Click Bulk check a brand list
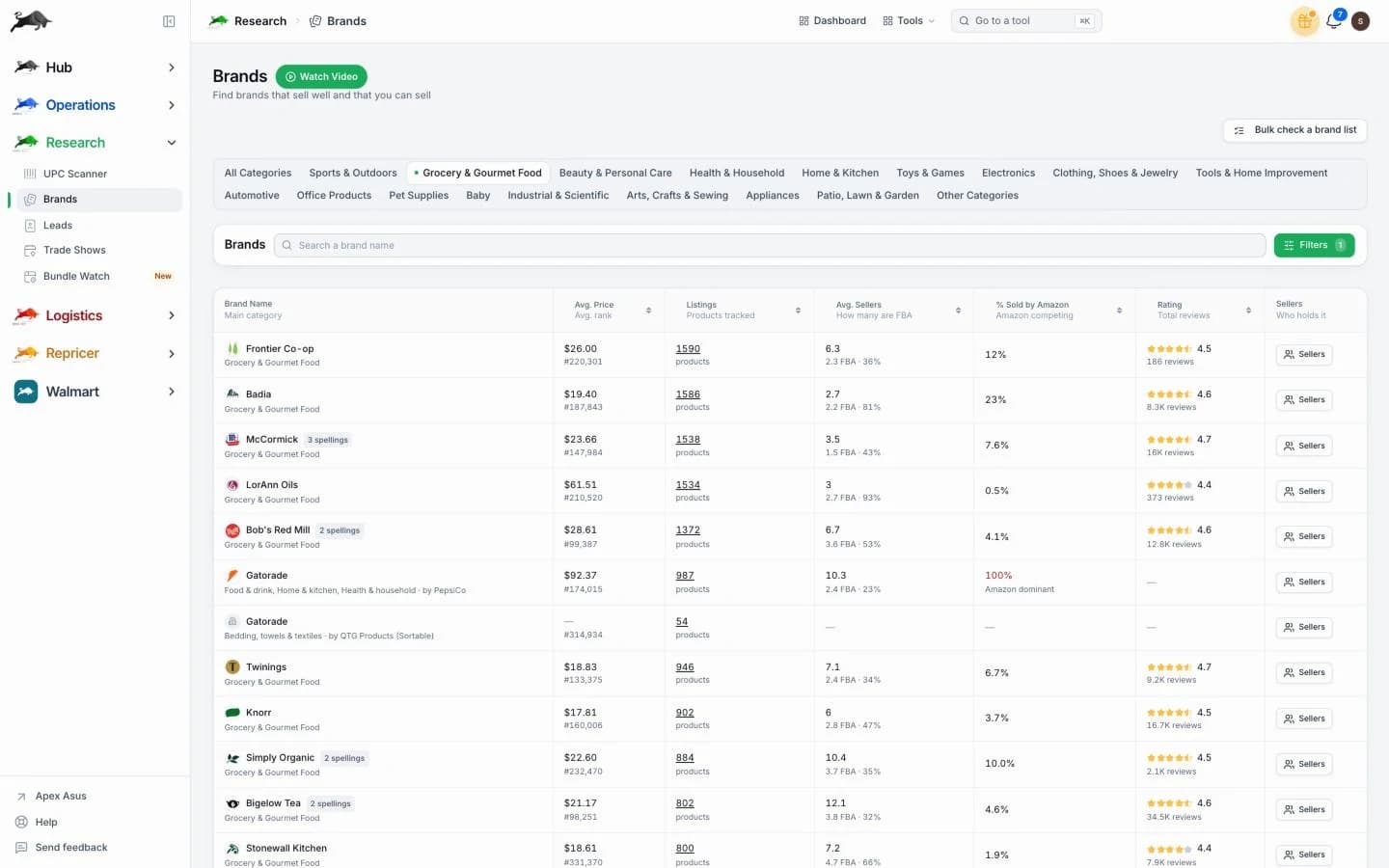 (x=1294, y=130)
